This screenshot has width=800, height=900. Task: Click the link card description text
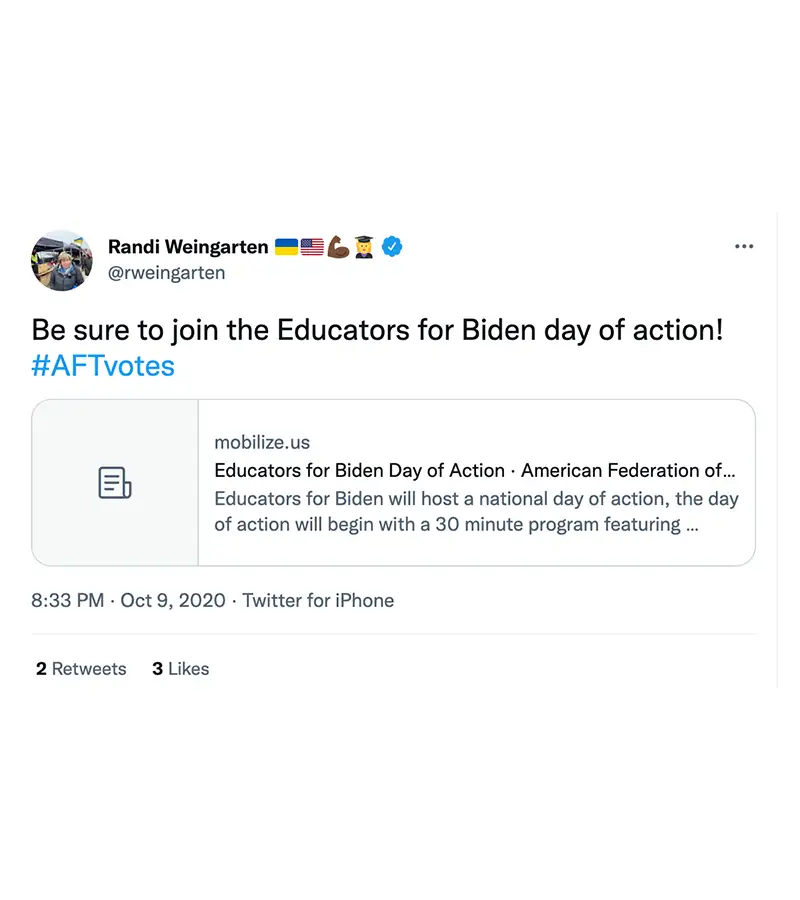[476, 512]
